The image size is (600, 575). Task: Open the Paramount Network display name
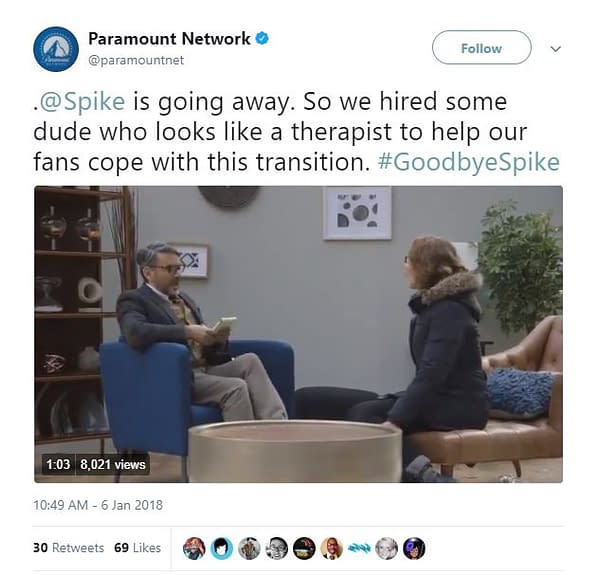(170, 39)
